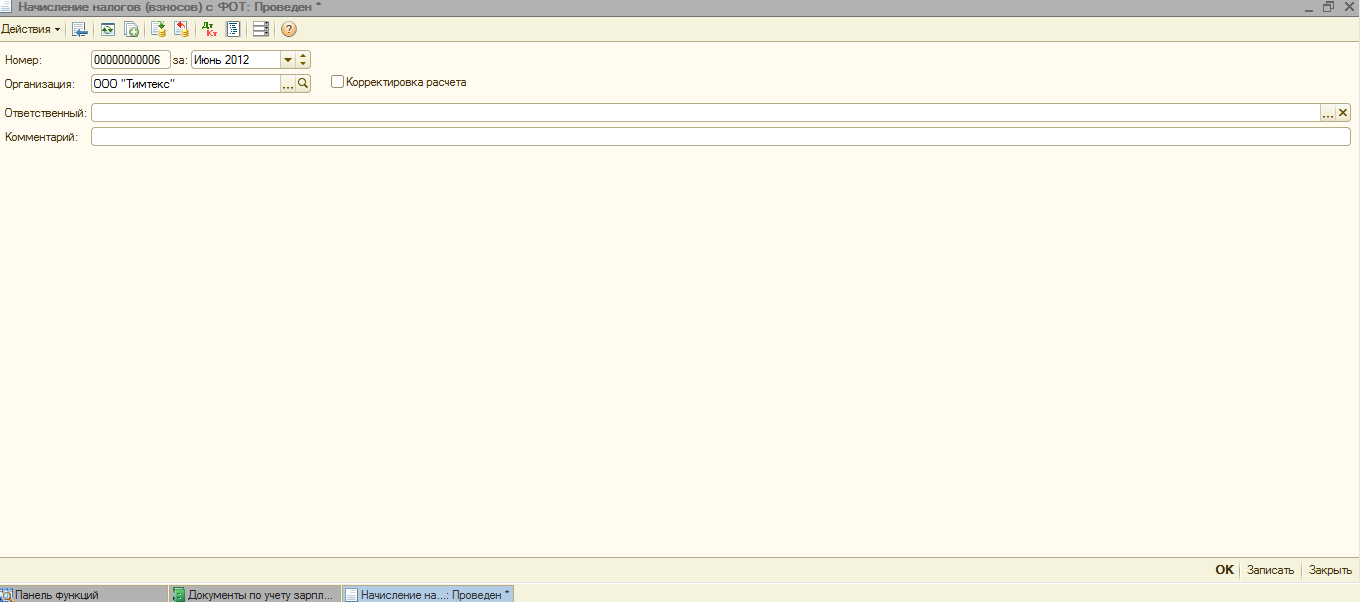Open the document structure report icon
1360x602 pixels.
233,29
